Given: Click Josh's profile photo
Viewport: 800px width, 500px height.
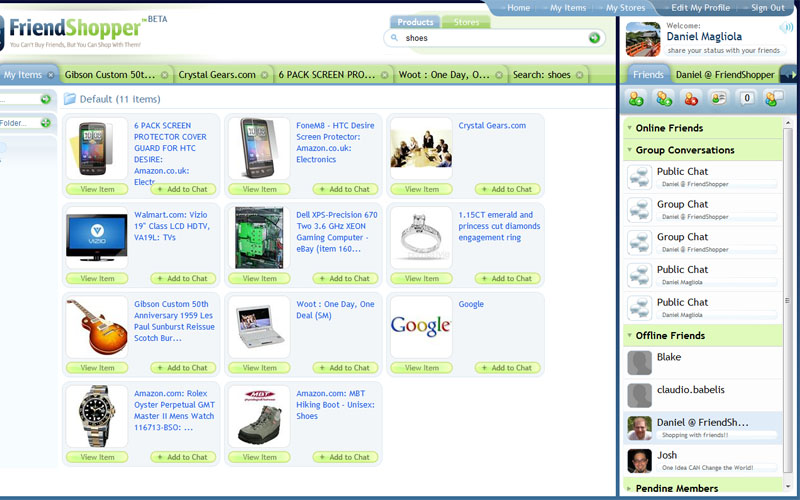Looking at the screenshot, I should click(x=639, y=461).
